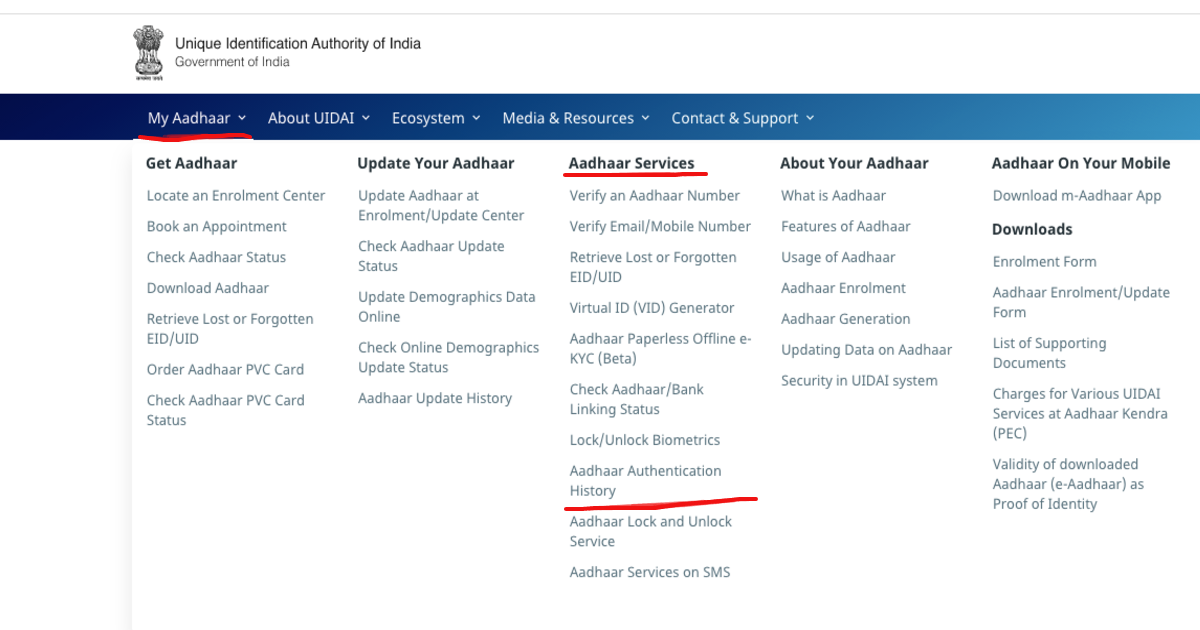Expand the Ecosystem navigation dropdown

(429, 117)
